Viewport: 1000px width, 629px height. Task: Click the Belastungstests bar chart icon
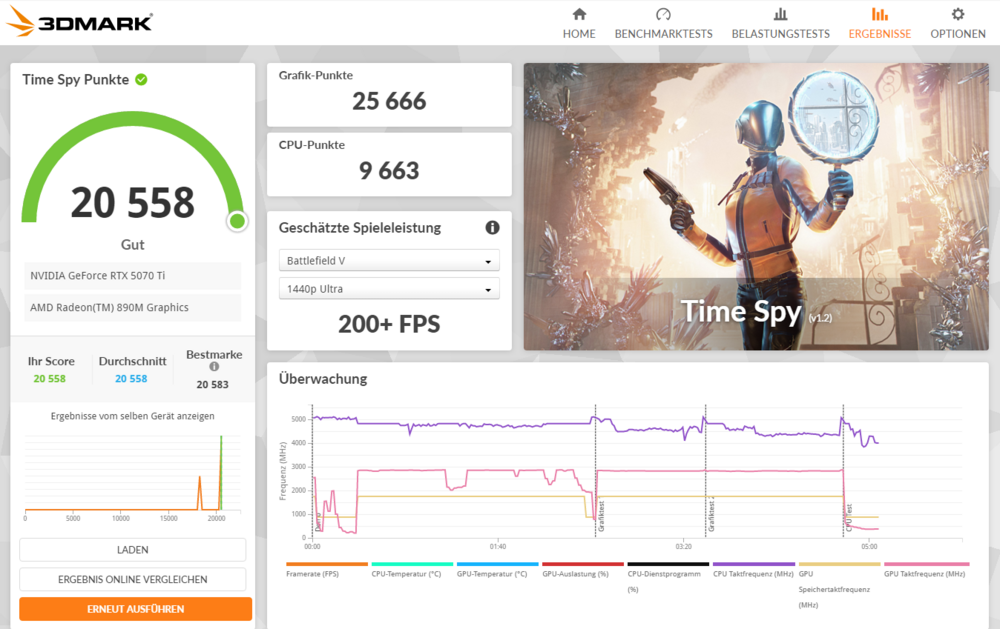tap(780, 15)
